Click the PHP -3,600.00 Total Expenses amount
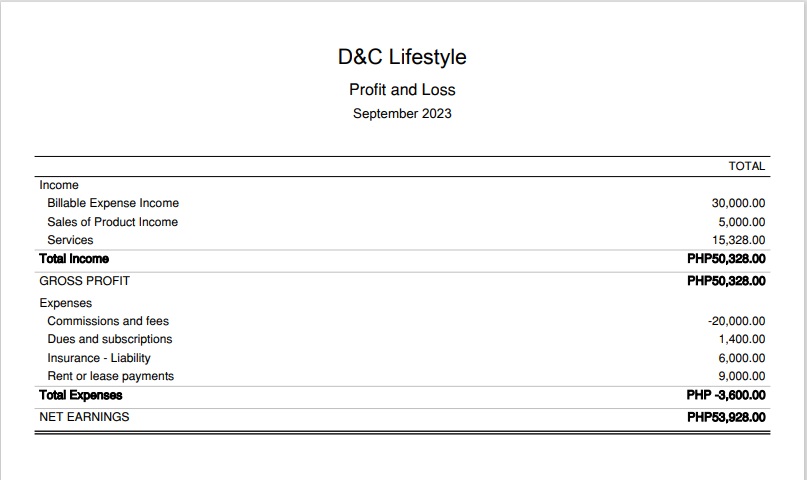Image resolution: width=807 pixels, height=480 pixels. (x=726, y=395)
